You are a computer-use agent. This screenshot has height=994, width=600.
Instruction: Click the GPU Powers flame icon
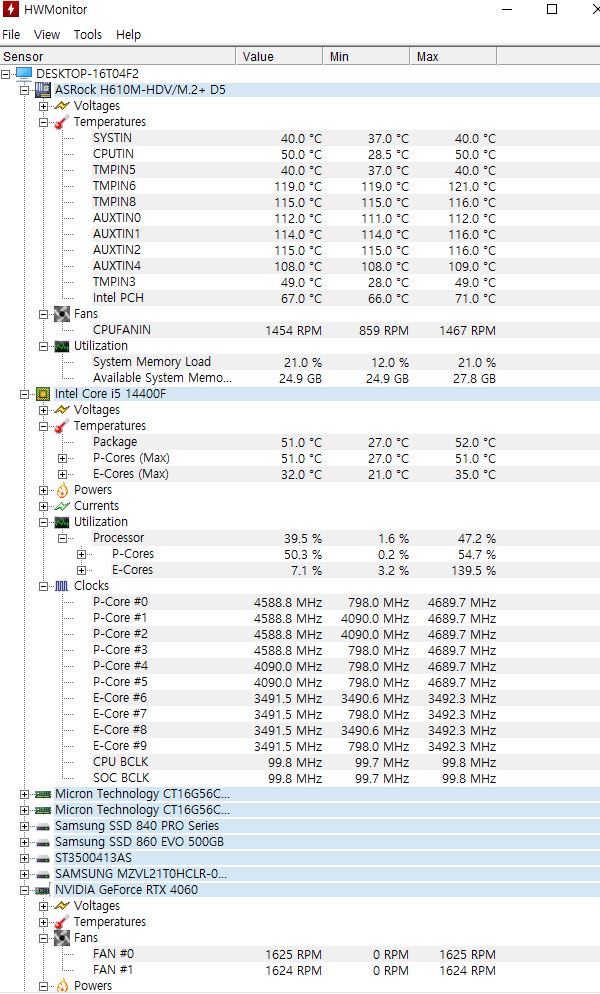pyautogui.click(x=62, y=986)
